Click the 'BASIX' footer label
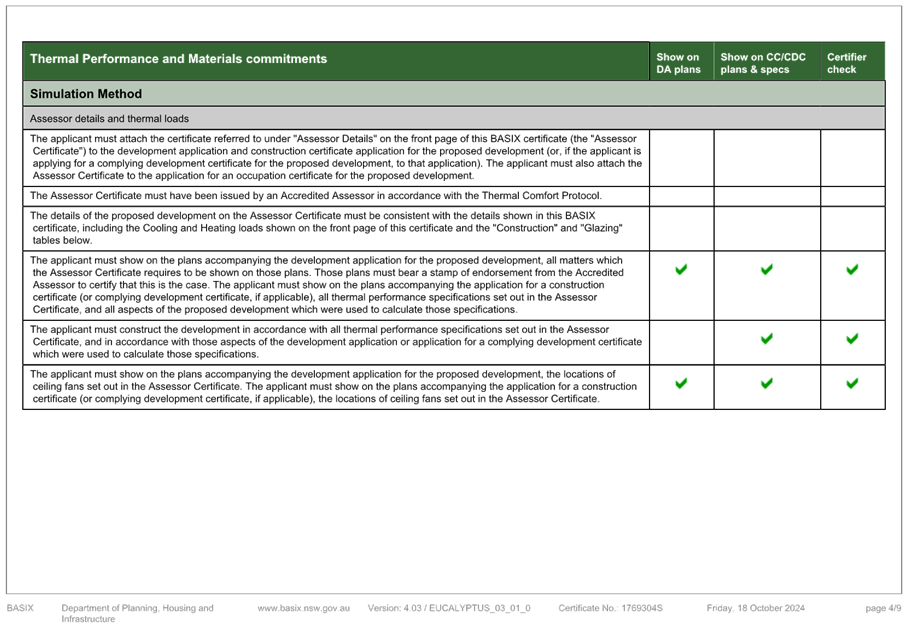Viewport: 907px width, 626px height. [20, 608]
